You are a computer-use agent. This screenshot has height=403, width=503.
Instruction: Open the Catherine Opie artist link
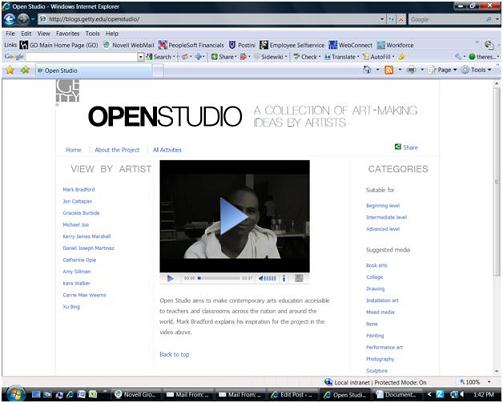point(79,260)
